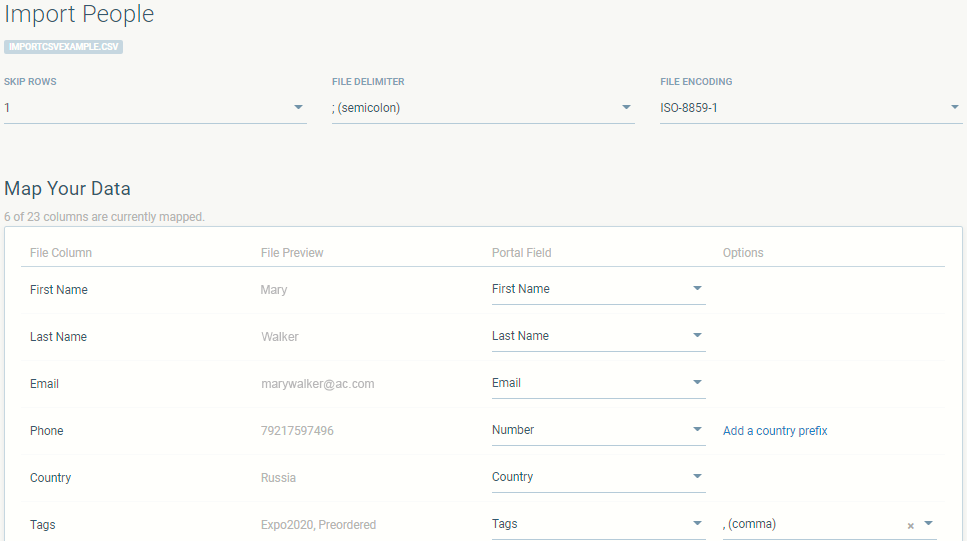Open the Skip Rows dropdown arrow
The image size is (967, 541).
point(298,108)
